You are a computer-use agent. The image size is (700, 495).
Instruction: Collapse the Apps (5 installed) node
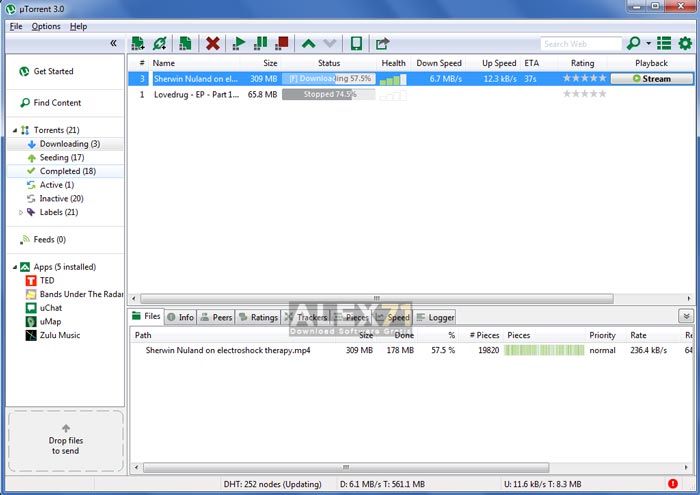coord(15,267)
